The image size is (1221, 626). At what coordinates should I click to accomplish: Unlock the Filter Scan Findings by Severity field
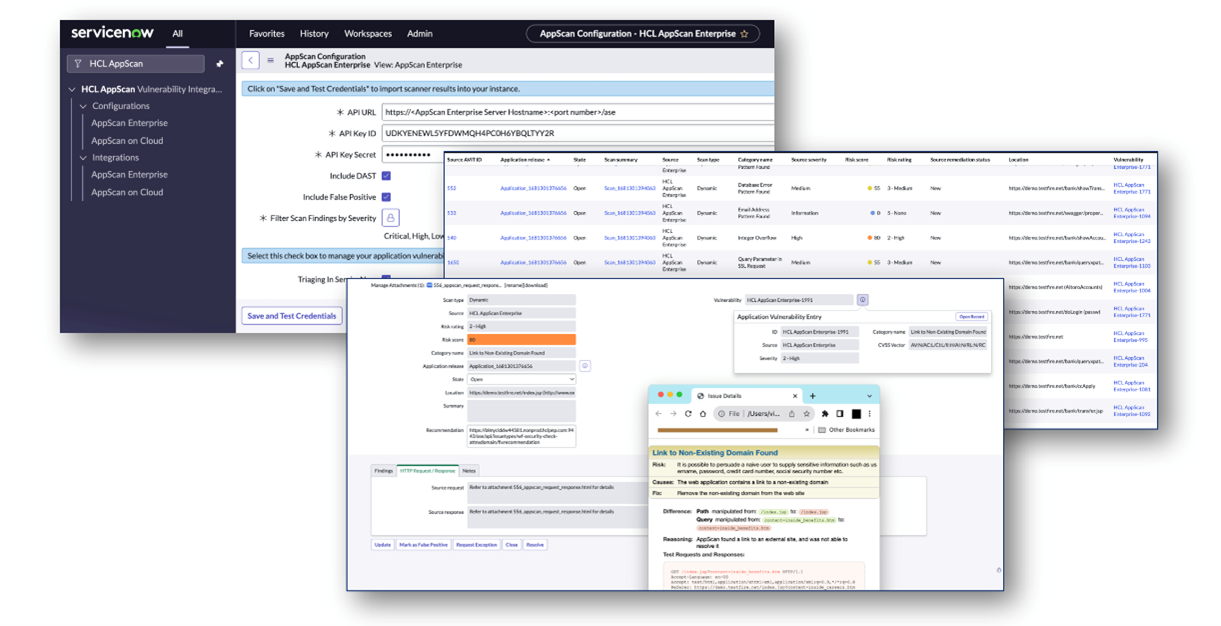(390, 217)
